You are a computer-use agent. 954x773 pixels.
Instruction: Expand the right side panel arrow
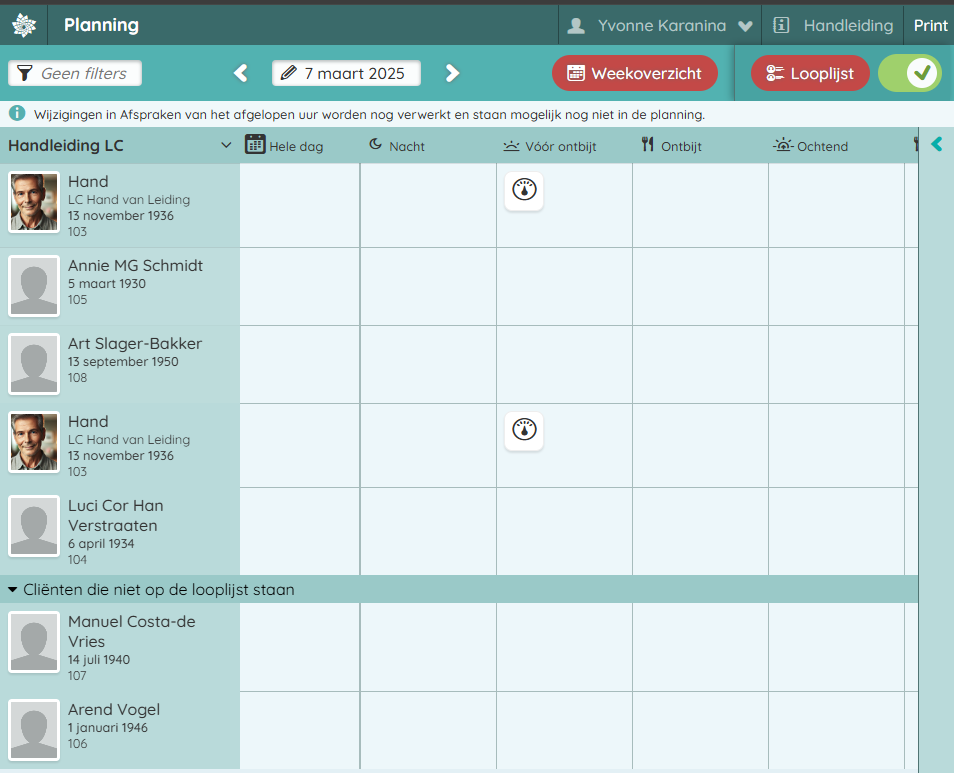(x=936, y=145)
